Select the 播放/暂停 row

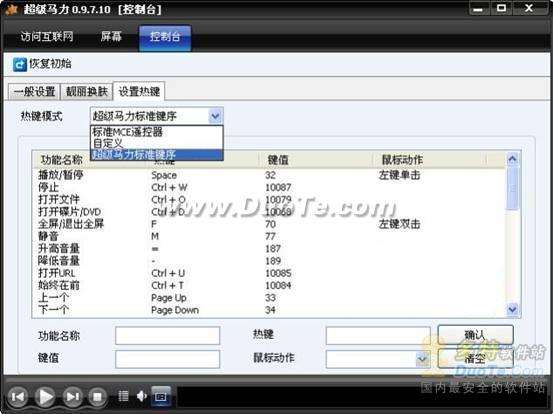click(269, 175)
